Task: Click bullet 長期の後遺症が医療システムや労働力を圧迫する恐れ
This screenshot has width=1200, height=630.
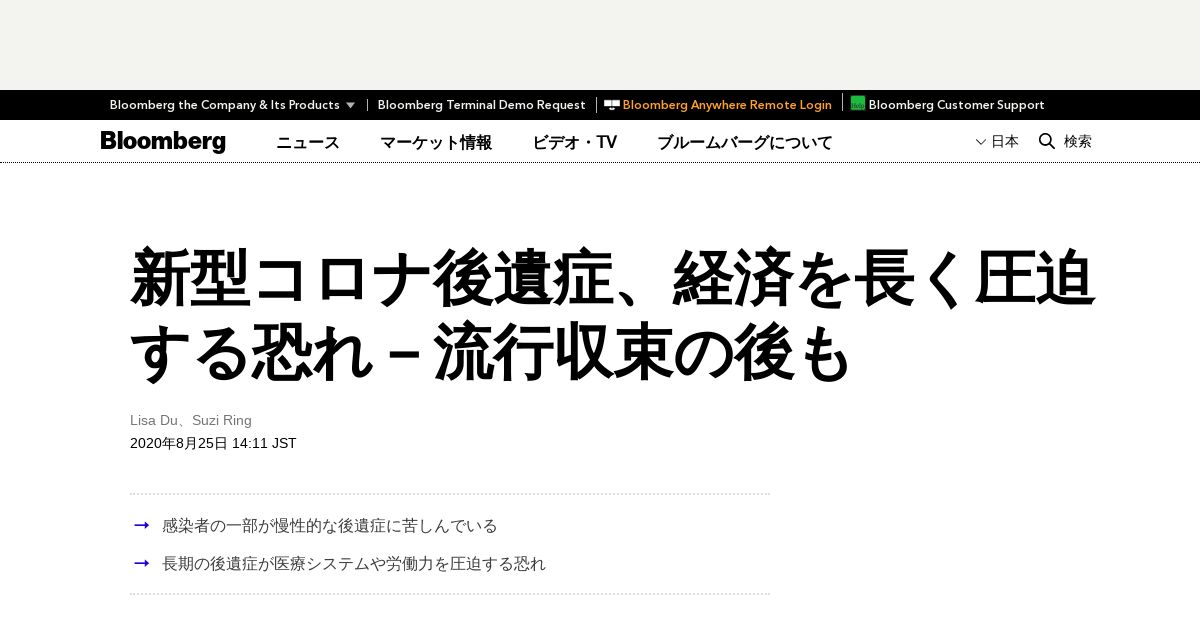Action: coord(354,563)
